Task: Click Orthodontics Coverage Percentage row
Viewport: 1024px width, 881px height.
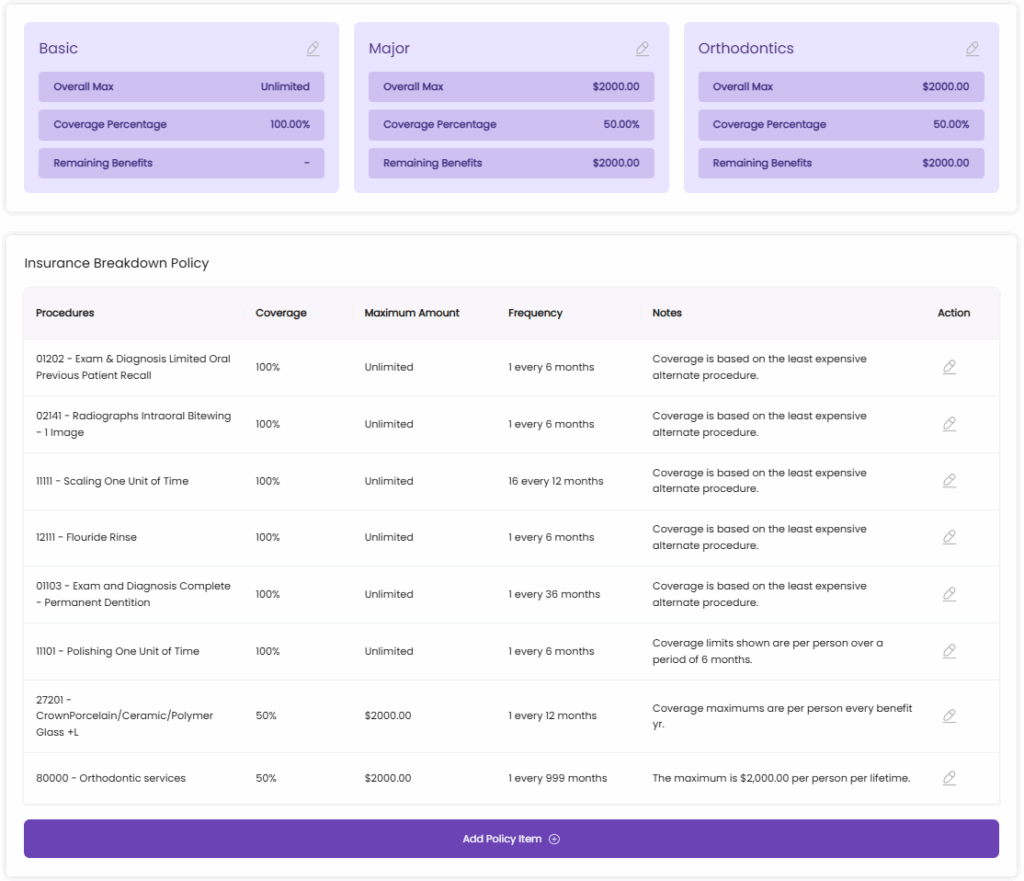Action: [x=840, y=125]
